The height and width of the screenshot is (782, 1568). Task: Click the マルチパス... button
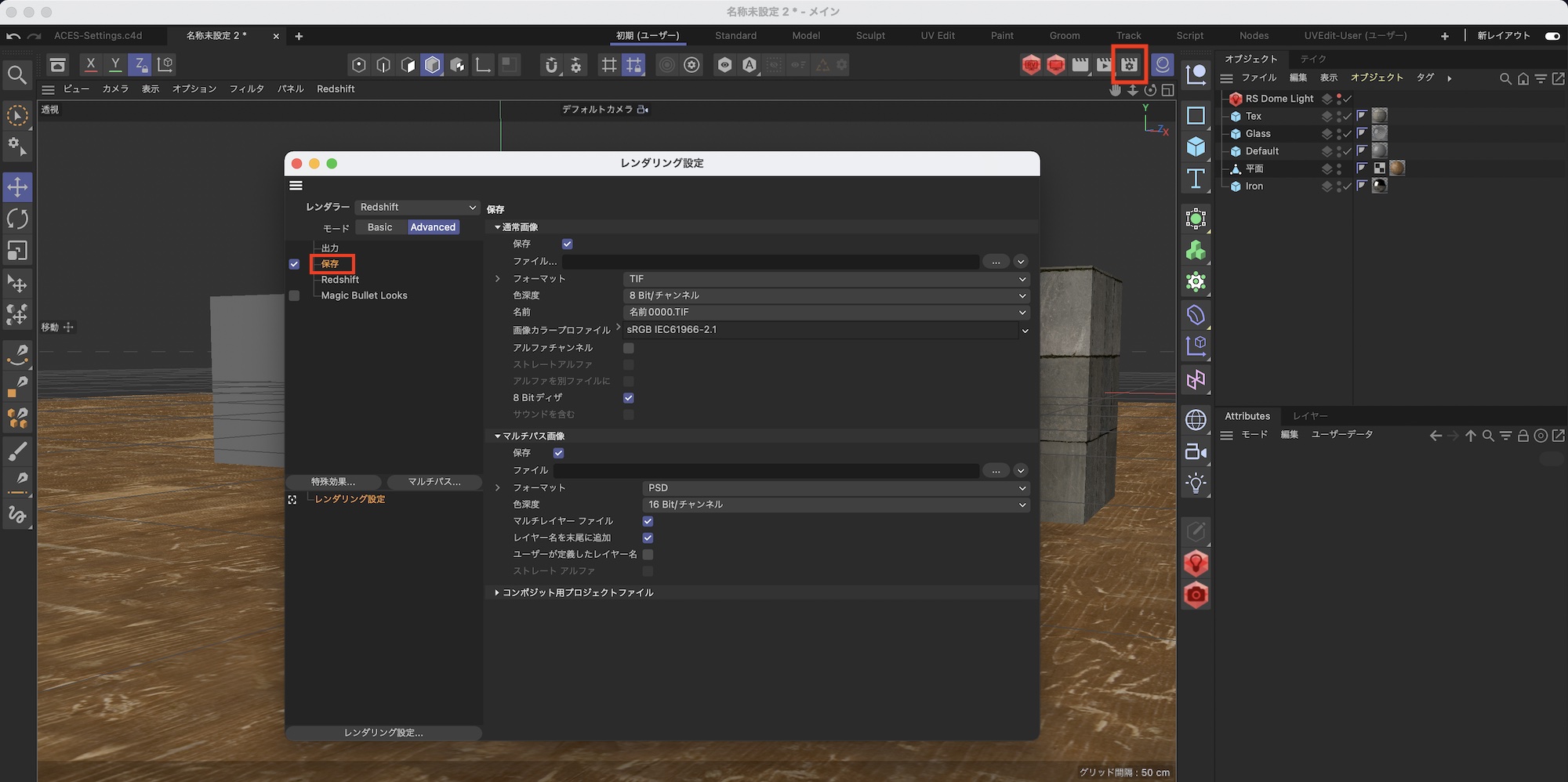434,482
